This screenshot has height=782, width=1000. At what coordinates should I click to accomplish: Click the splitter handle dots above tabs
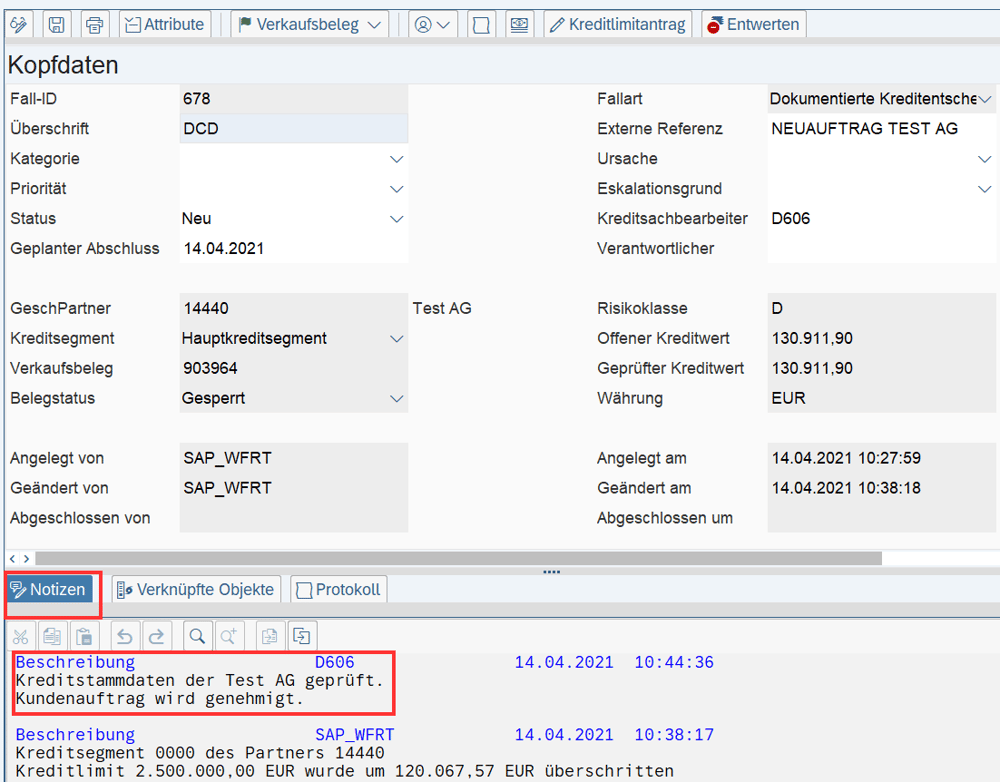552,572
